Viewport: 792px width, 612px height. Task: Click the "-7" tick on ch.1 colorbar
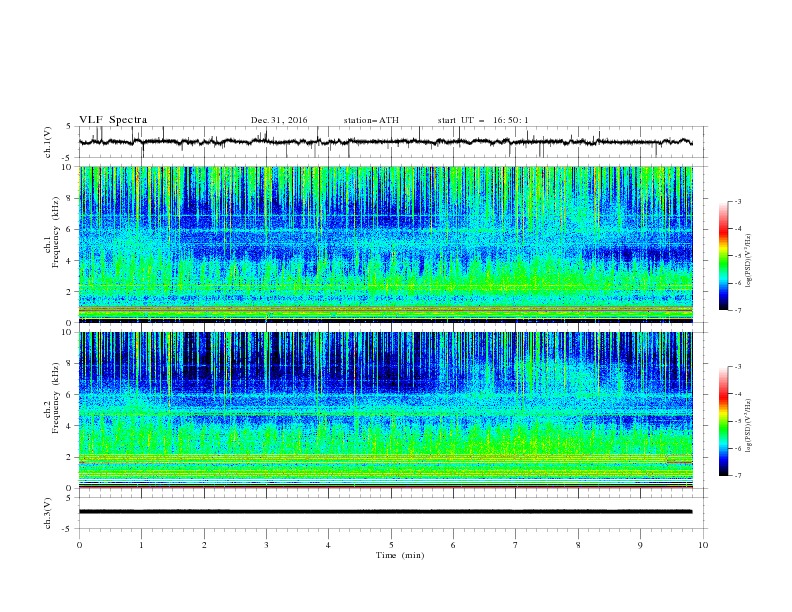tap(737, 311)
